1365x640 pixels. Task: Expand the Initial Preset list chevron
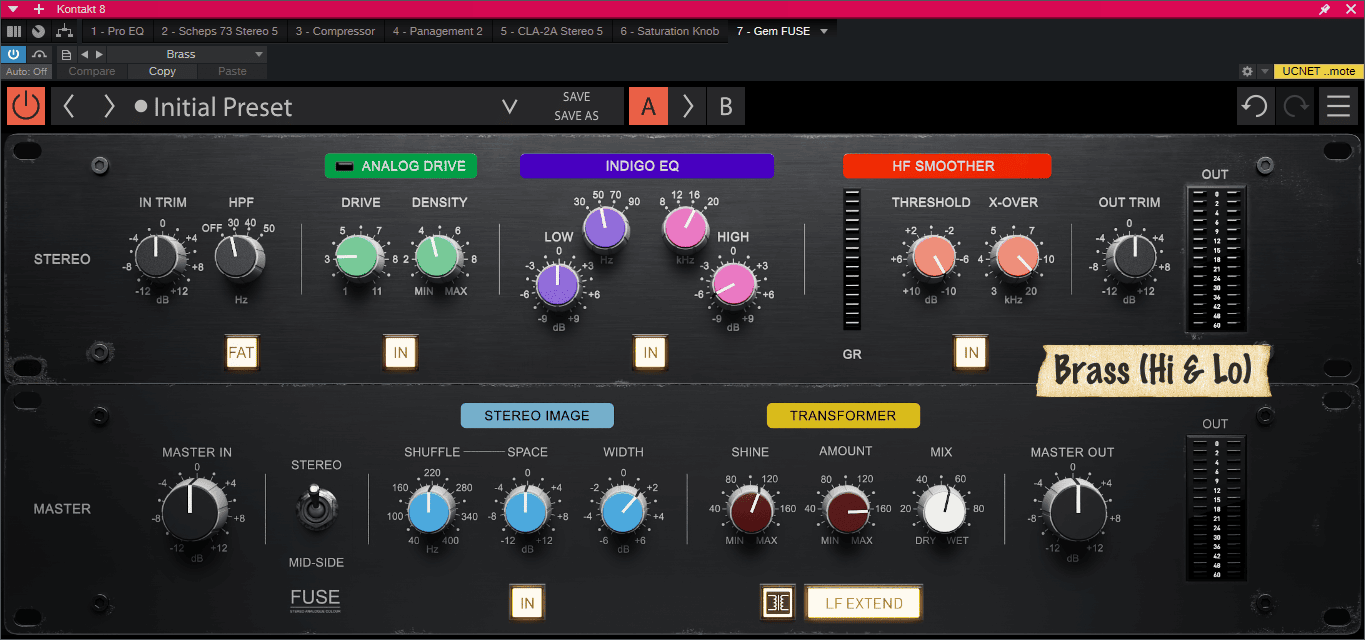pos(509,107)
